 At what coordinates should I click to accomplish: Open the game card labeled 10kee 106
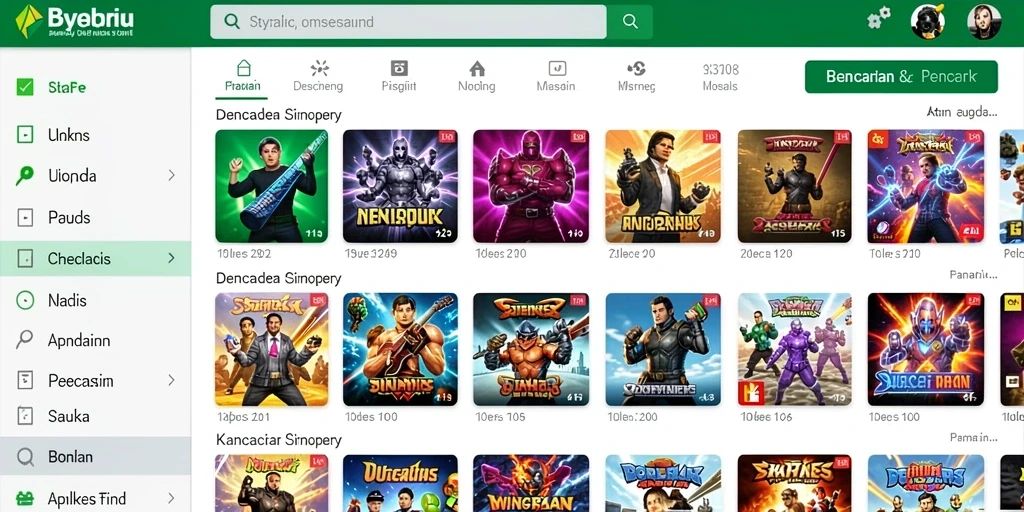[x=795, y=349]
